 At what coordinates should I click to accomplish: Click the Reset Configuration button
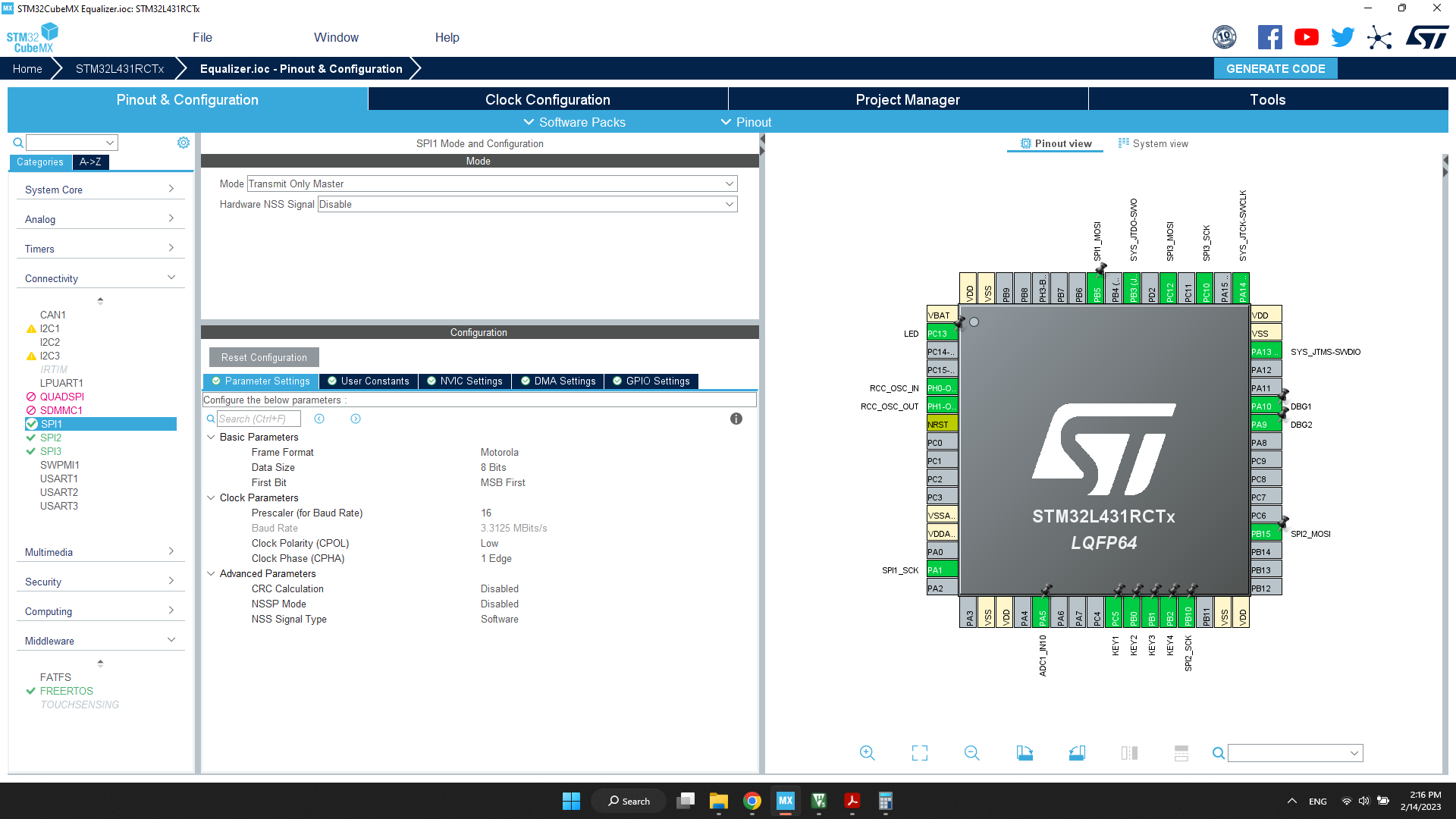264,358
